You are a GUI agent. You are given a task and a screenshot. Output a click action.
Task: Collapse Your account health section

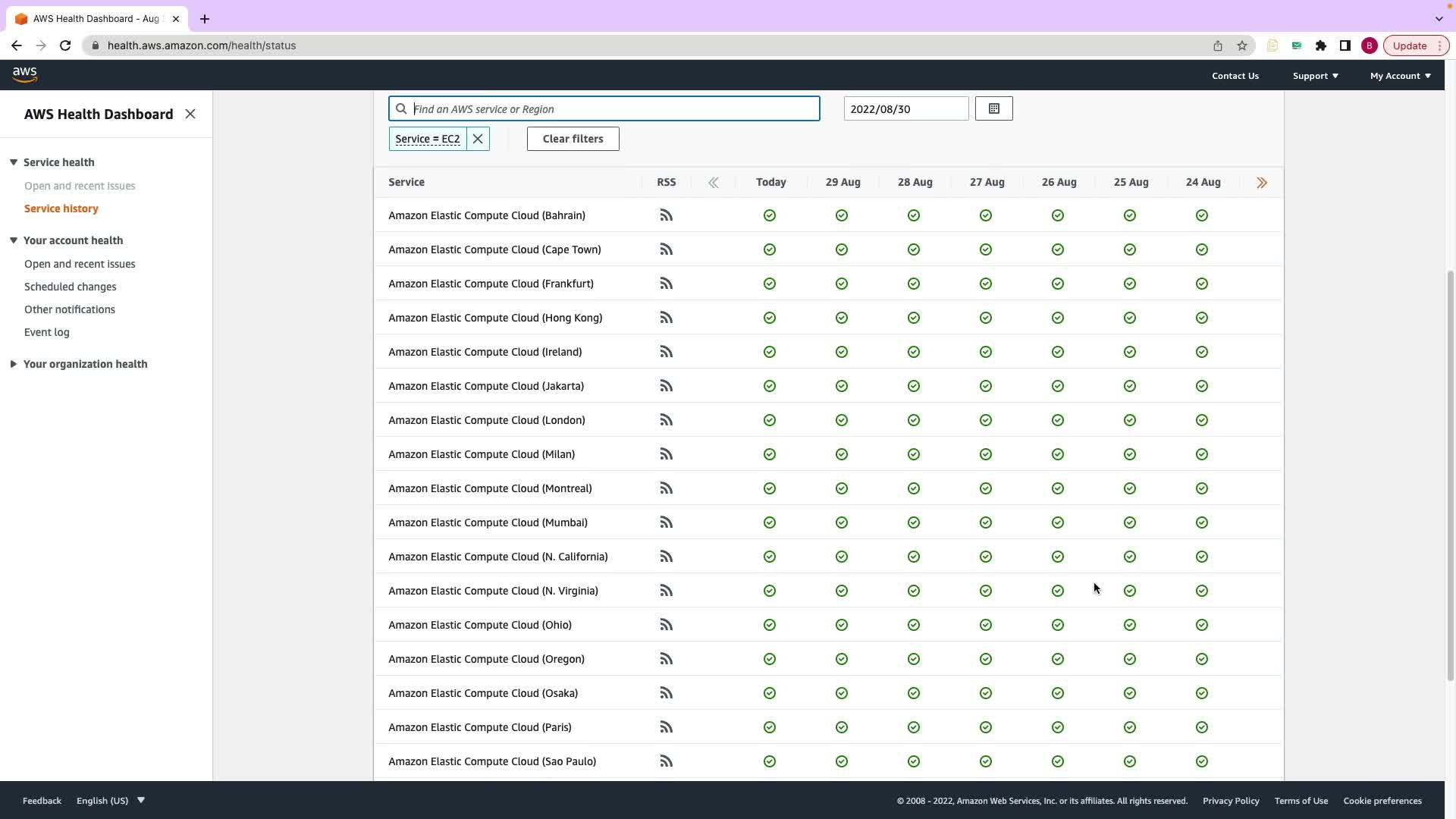(14, 240)
